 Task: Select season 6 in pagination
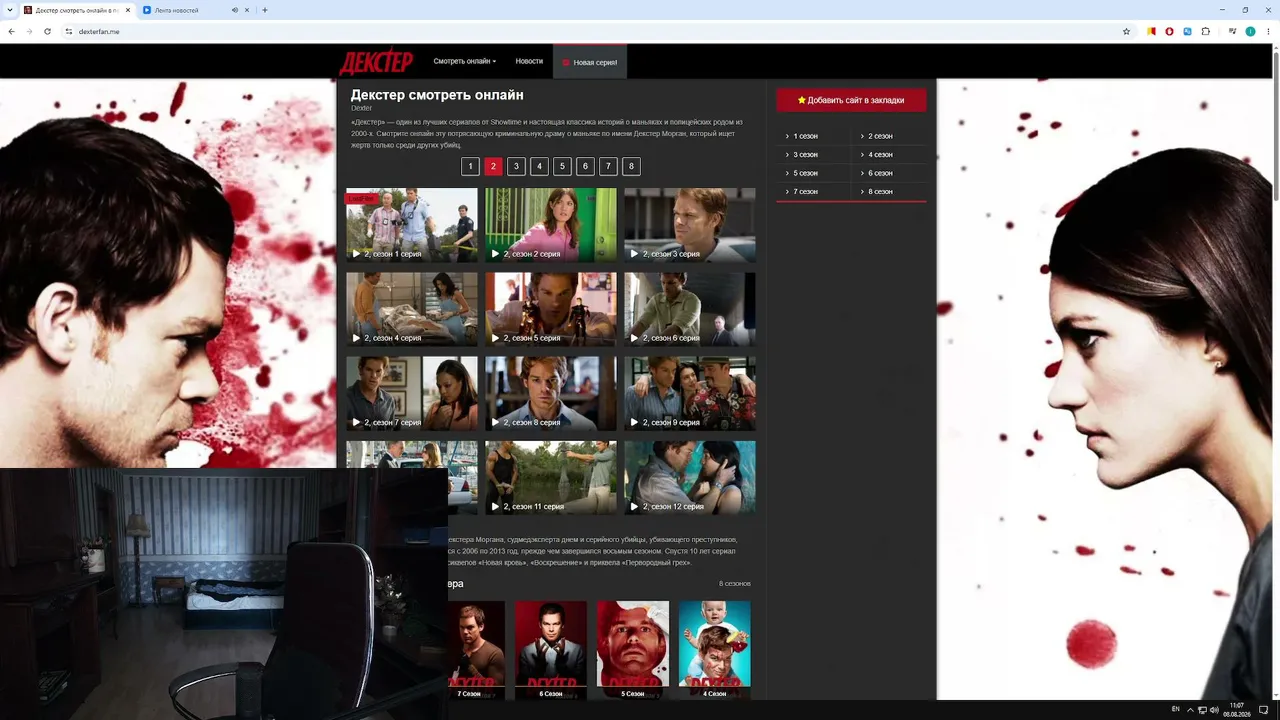585,166
